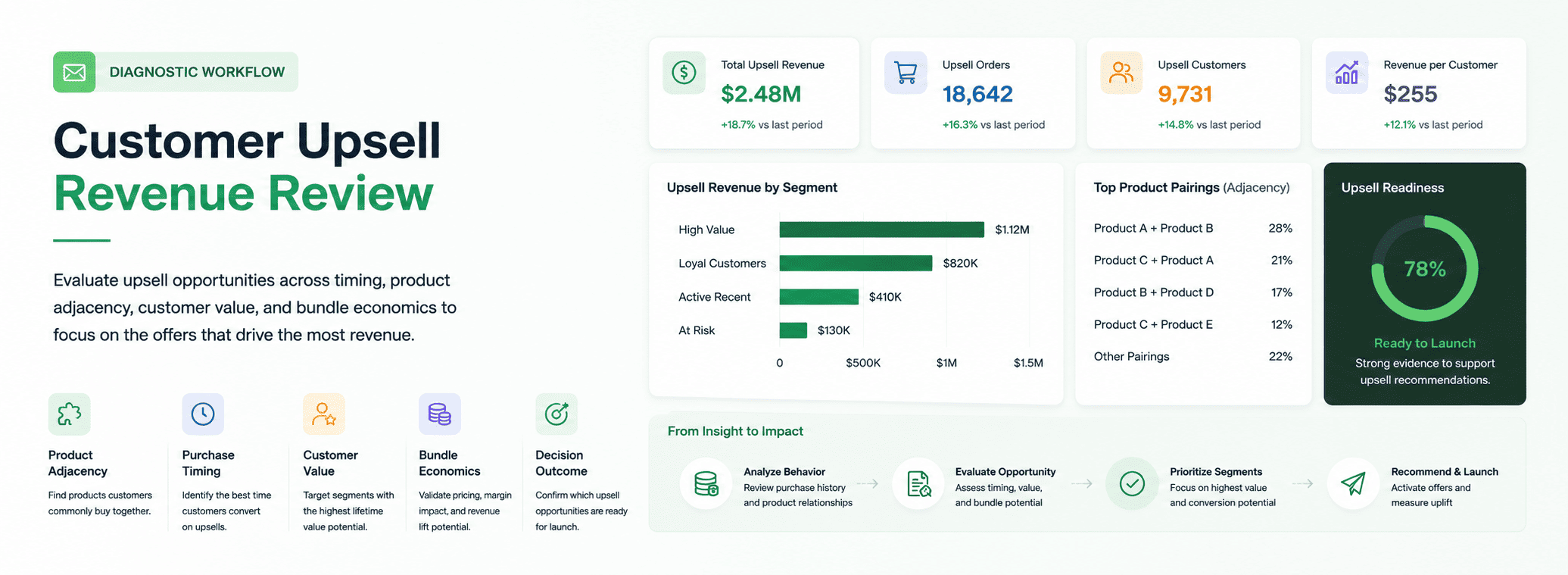
Task: Click the paper plane Recommend & Launch icon
Action: point(1353,483)
